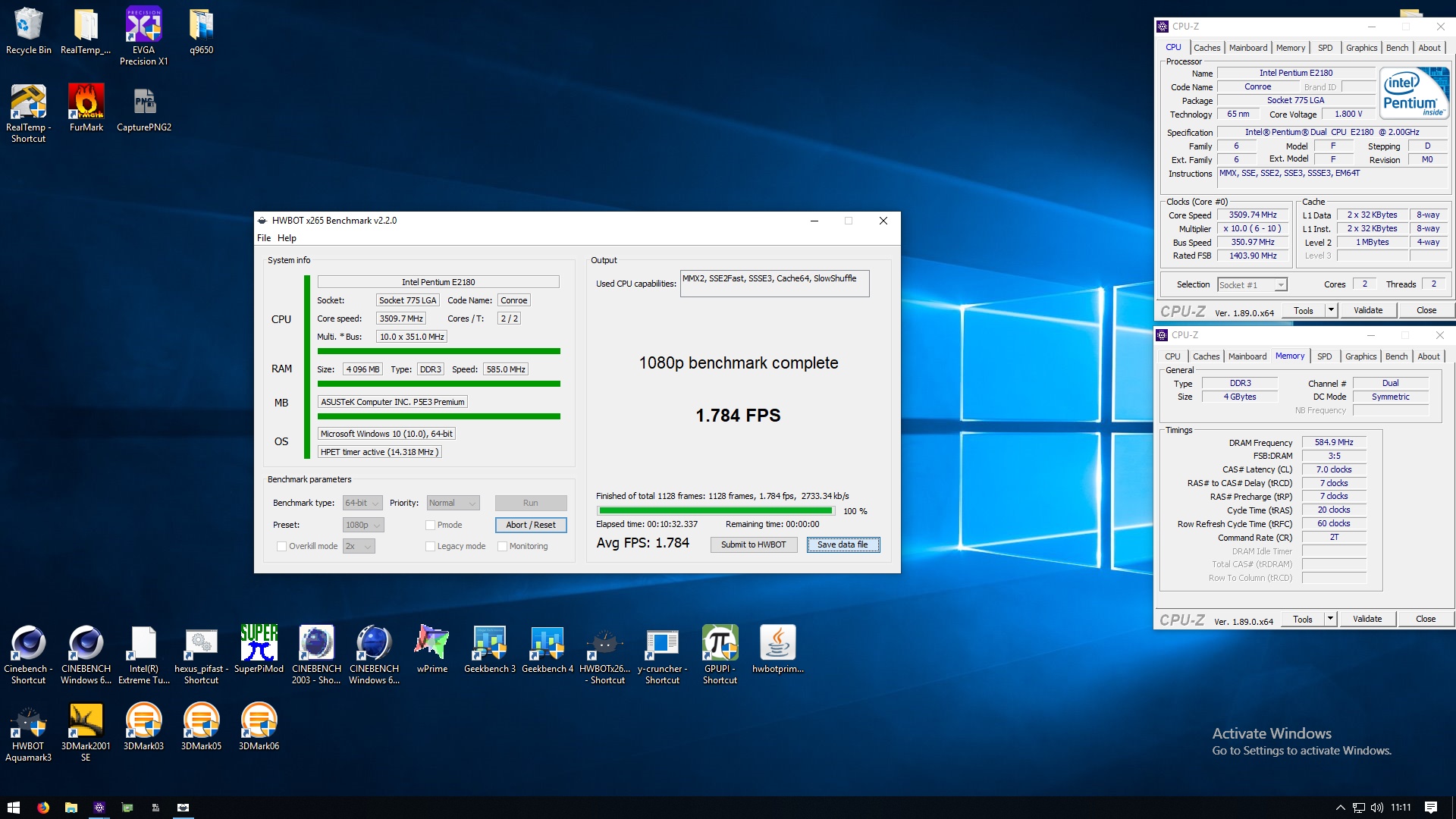1456x819 pixels.
Task: Open About tab in lower CPU-Z
Action: [1428, 356]
